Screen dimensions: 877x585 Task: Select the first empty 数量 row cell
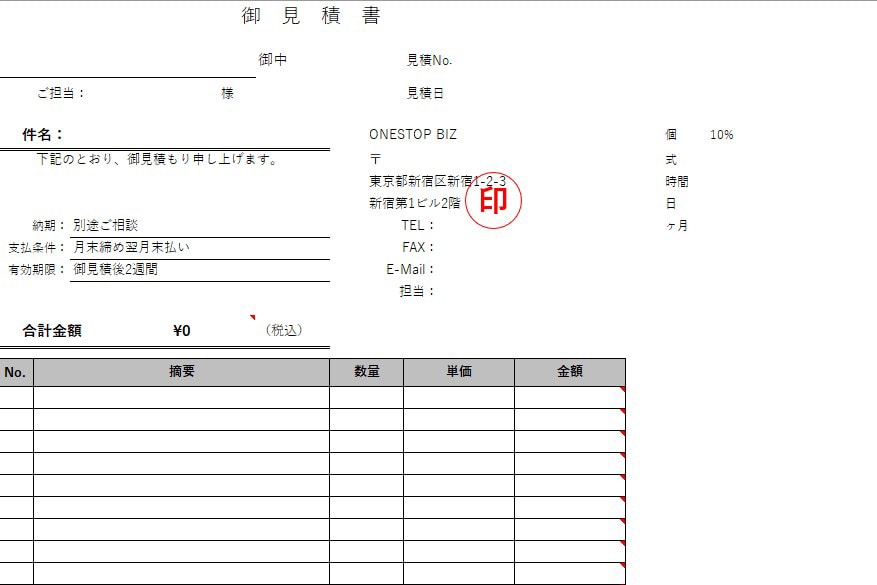click(x=366, y=398)
